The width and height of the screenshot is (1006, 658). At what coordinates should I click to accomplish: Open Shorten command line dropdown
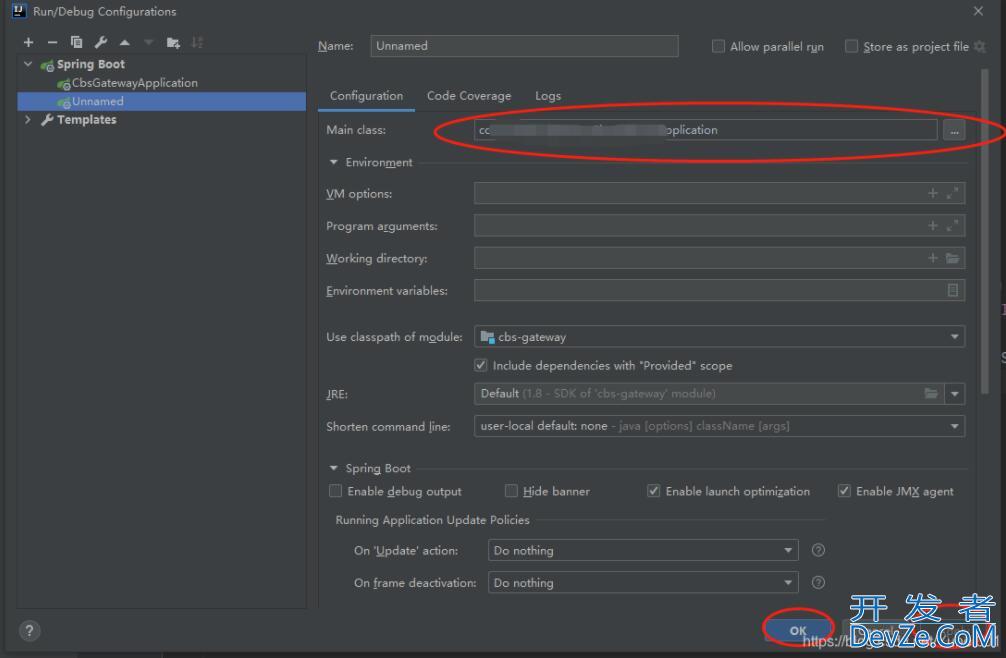click(x=719, y=426)
